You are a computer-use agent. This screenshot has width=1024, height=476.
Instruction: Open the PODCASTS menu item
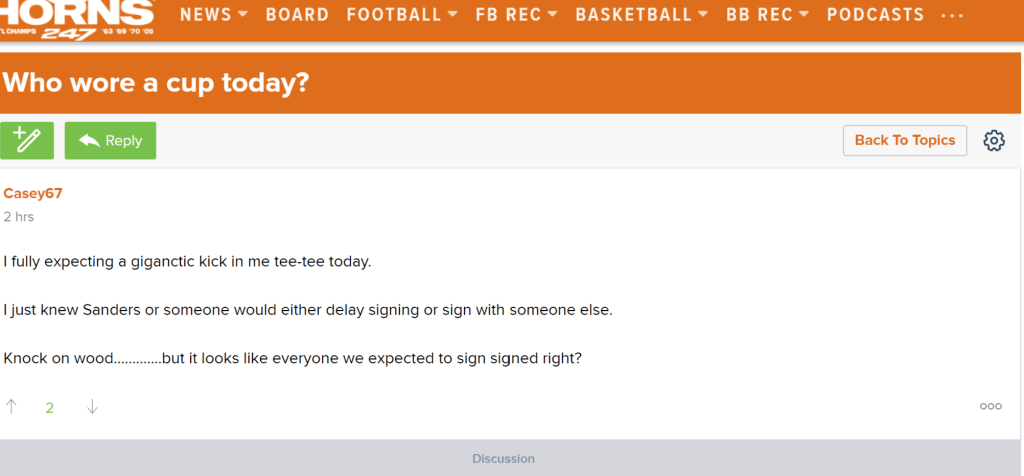tap(875, 15)
